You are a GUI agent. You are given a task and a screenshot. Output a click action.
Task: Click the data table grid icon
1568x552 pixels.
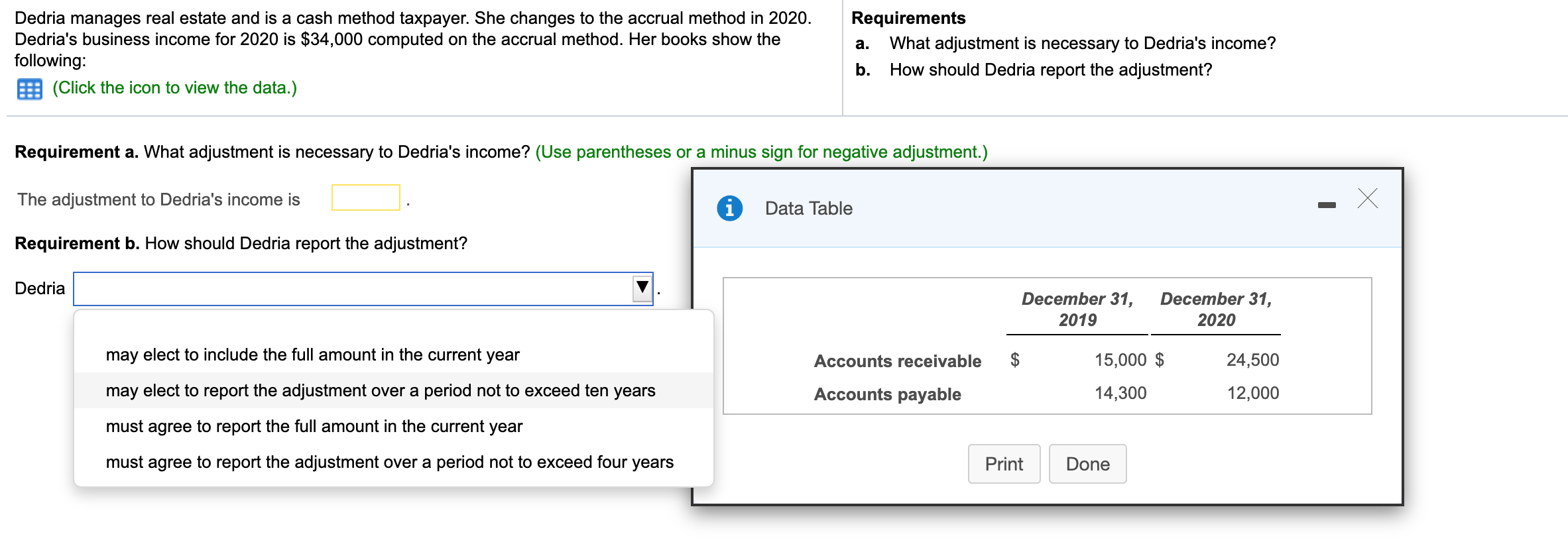(x=29, y=89)
